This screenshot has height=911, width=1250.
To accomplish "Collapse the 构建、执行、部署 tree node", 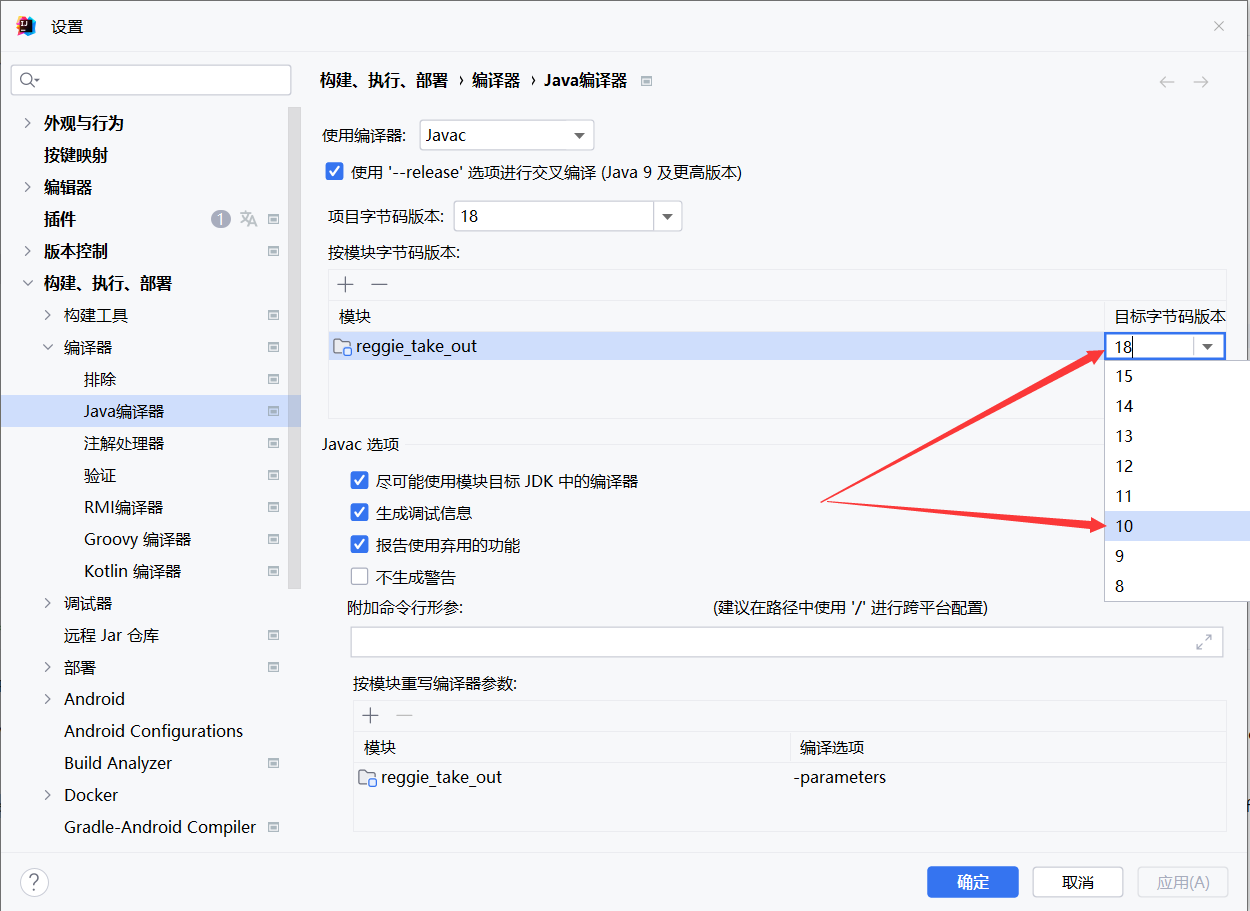I will [27, 283].
